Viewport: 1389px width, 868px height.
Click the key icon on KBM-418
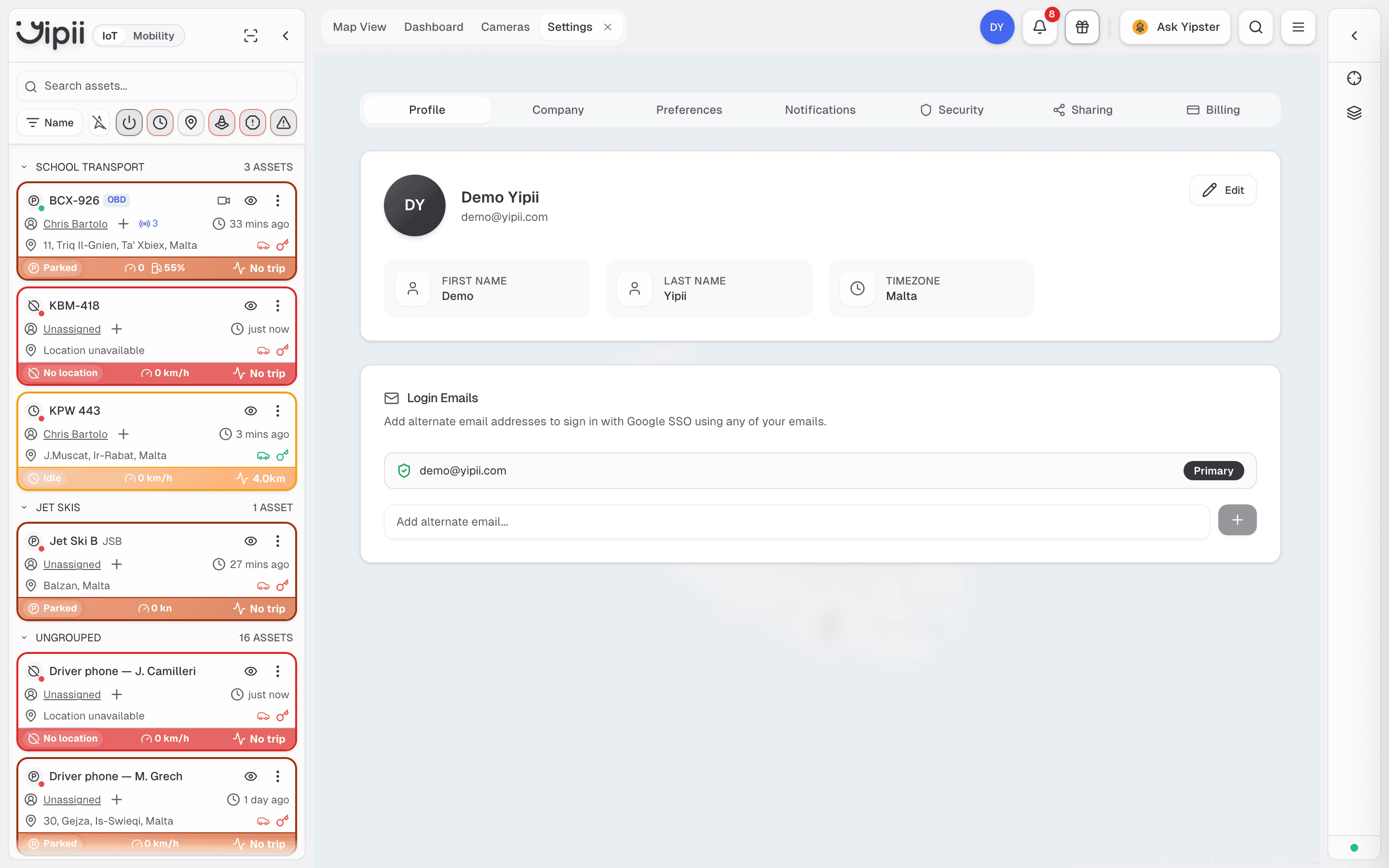[283, 350]
